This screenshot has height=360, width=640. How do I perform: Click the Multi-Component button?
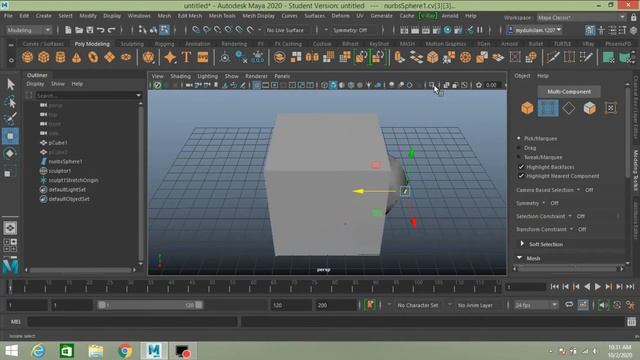569,91
